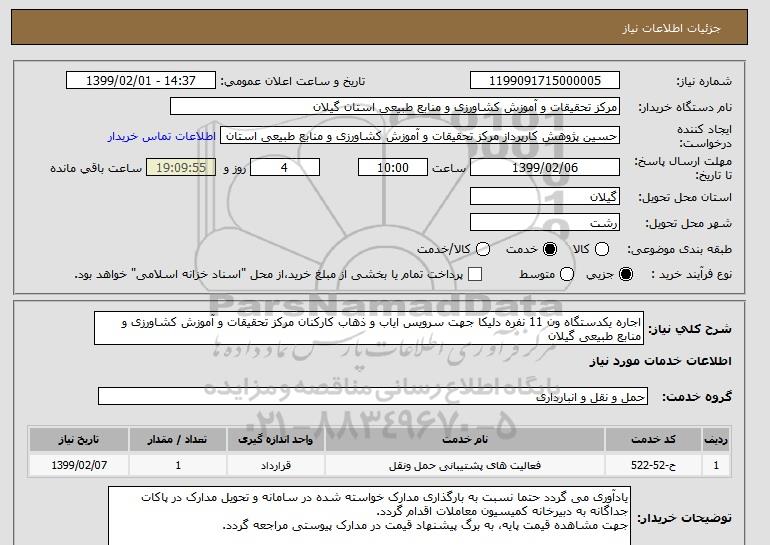Screen dimensions: 770x545
Task: Click the days remaining field showing 4
Action: pyautogui.click(x=285, y=167)
